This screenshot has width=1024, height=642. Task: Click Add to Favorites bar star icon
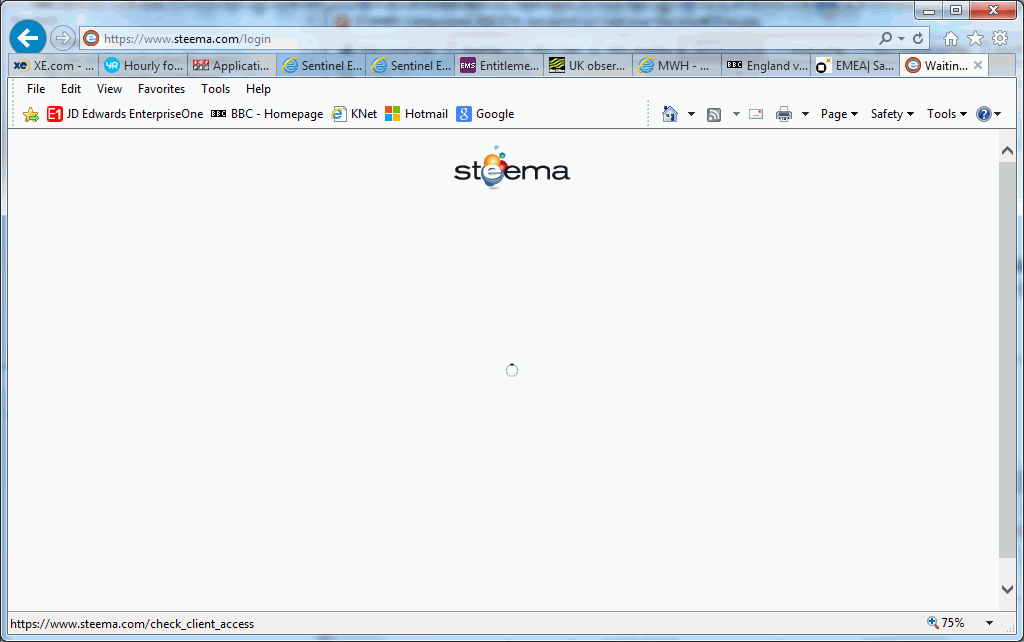tap(31, 115)
